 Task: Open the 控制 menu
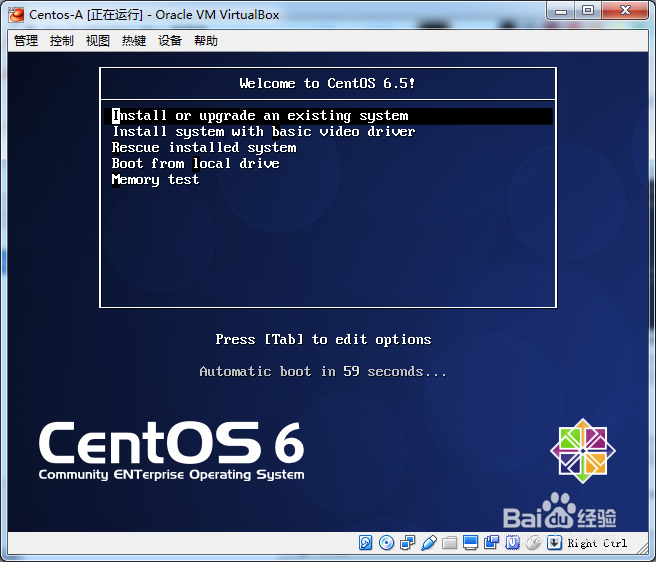(62, 41)
